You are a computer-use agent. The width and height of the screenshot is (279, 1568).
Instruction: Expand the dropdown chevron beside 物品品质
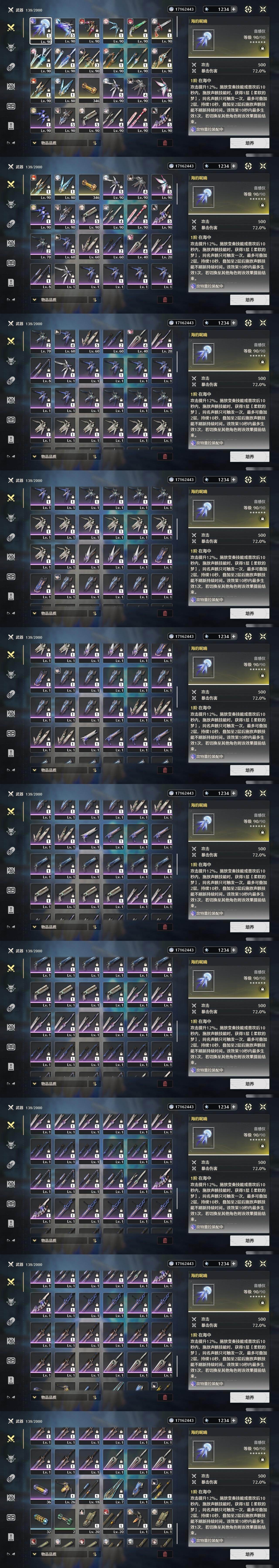34,143
